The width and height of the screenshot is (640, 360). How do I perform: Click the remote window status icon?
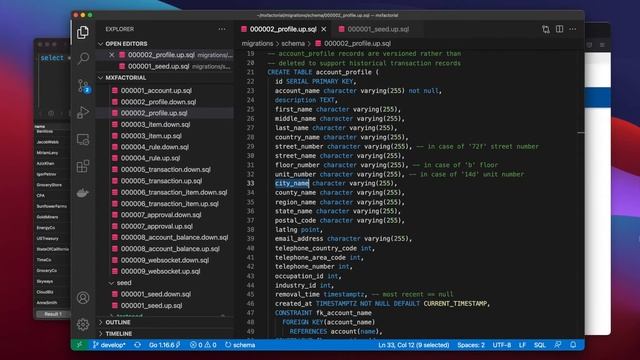point(79,345)
